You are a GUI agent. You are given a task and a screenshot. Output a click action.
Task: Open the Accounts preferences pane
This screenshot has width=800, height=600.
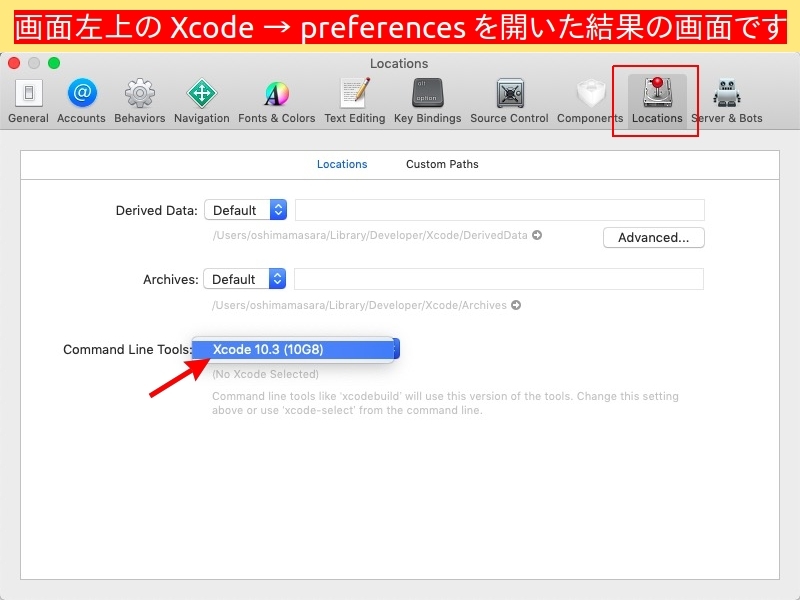tap(82, 101)
